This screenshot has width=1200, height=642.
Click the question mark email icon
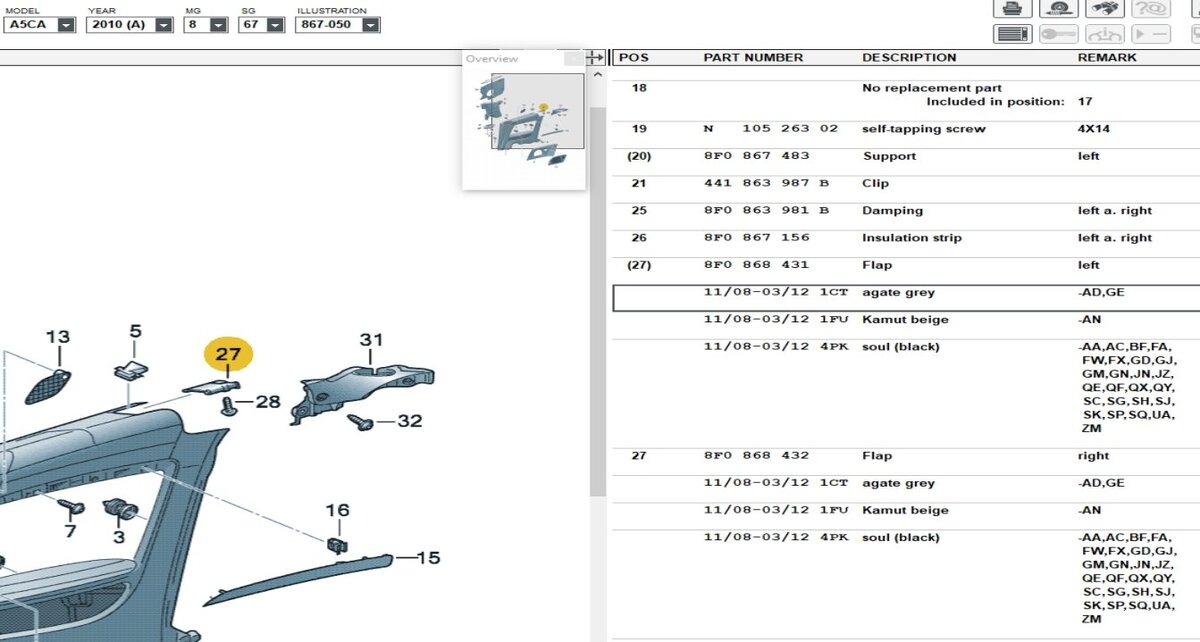[x=1151, y=9]
